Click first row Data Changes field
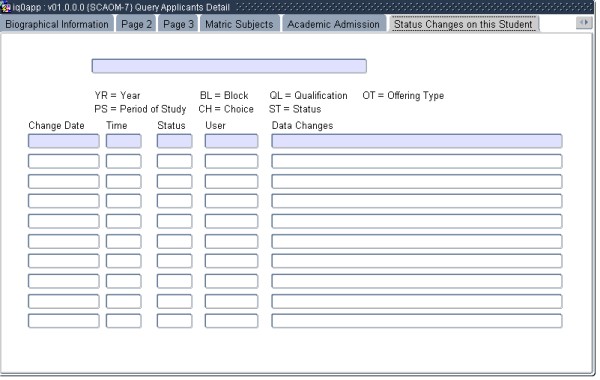Viewport: 600px width, 380px height. (x=417, y=141)
